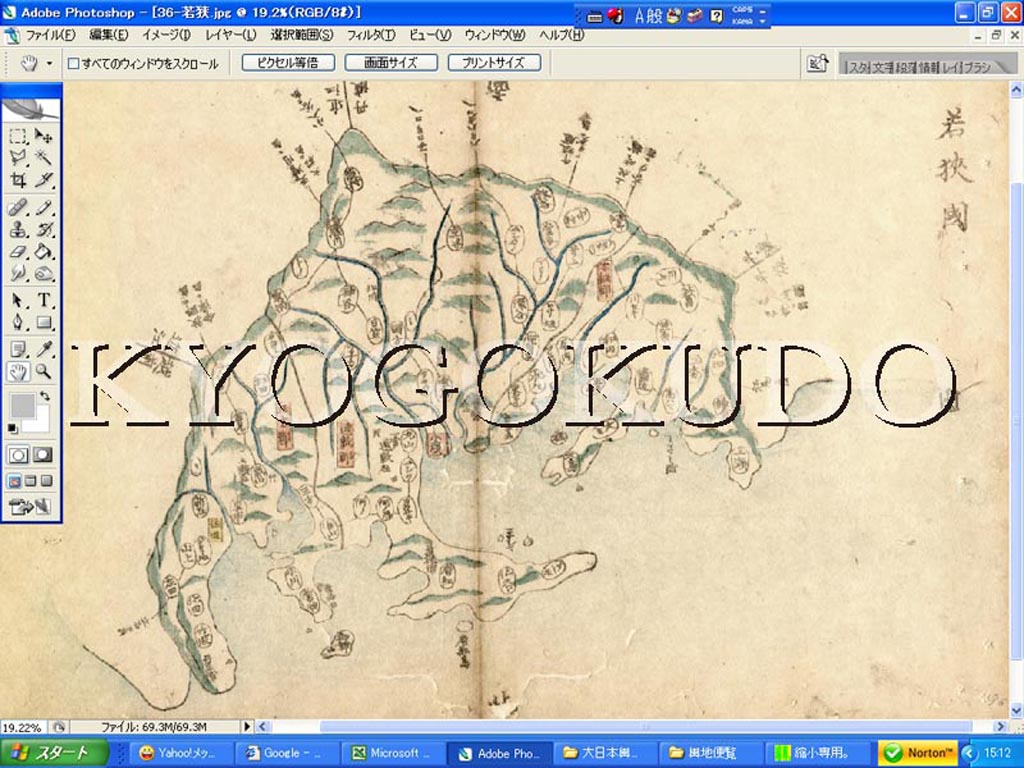Click the 画面サイズ button
Viewport: 1024px width, 768px height.
click(x=391, y=63)
